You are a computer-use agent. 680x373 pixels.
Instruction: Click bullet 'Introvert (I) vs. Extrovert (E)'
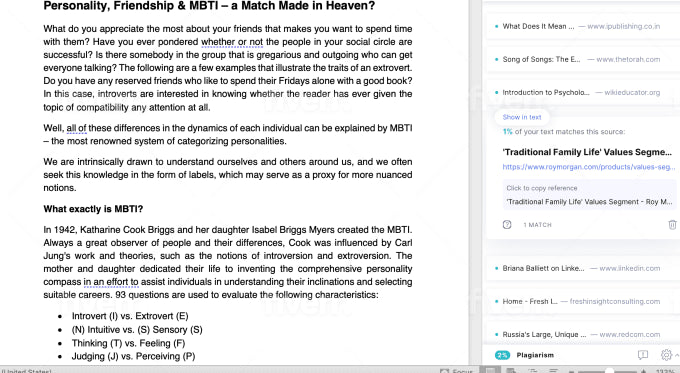point(130,316)
